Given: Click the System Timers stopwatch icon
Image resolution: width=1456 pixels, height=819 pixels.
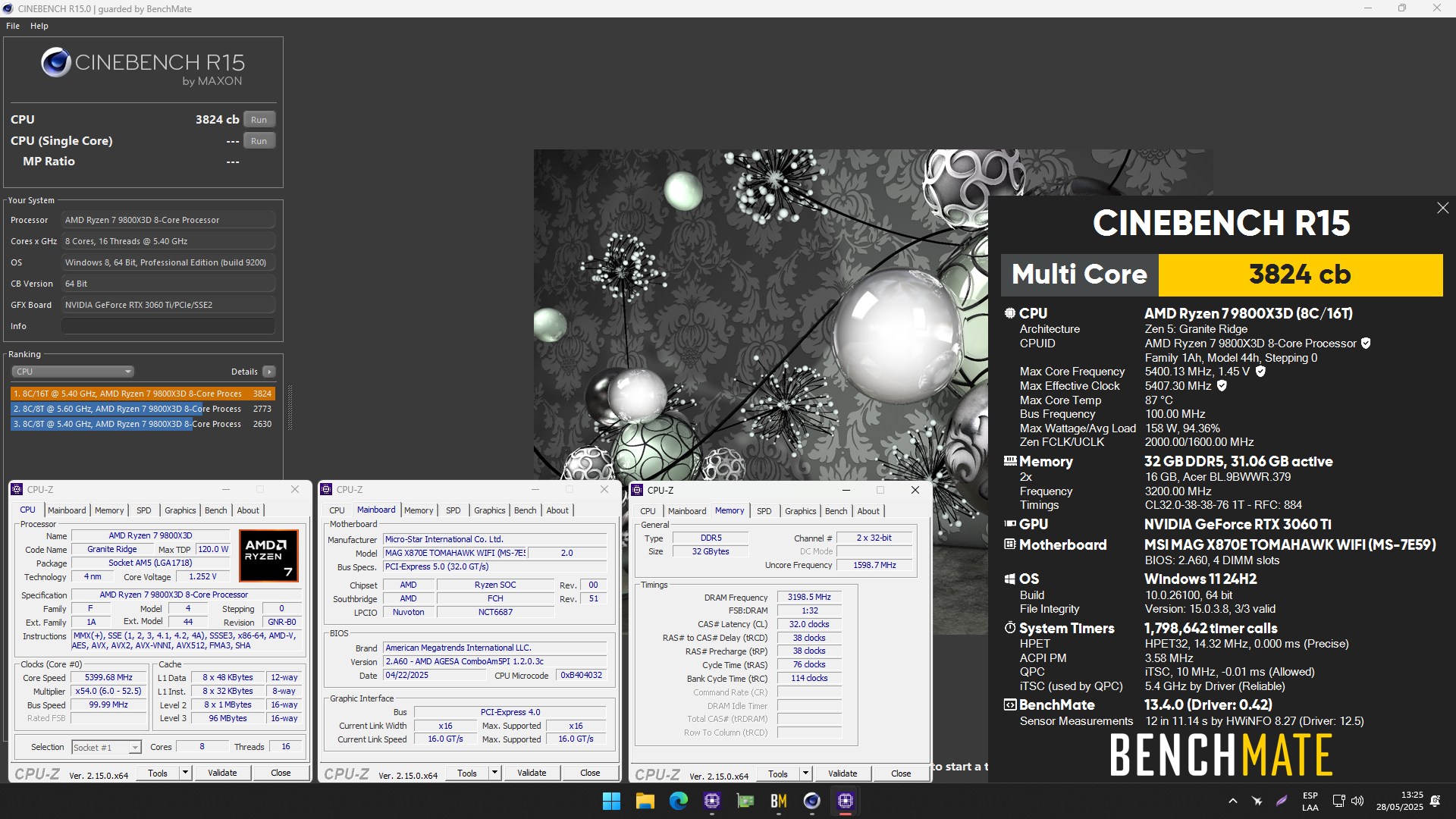Looking at the screenshot, I should tap(1010, 628).
